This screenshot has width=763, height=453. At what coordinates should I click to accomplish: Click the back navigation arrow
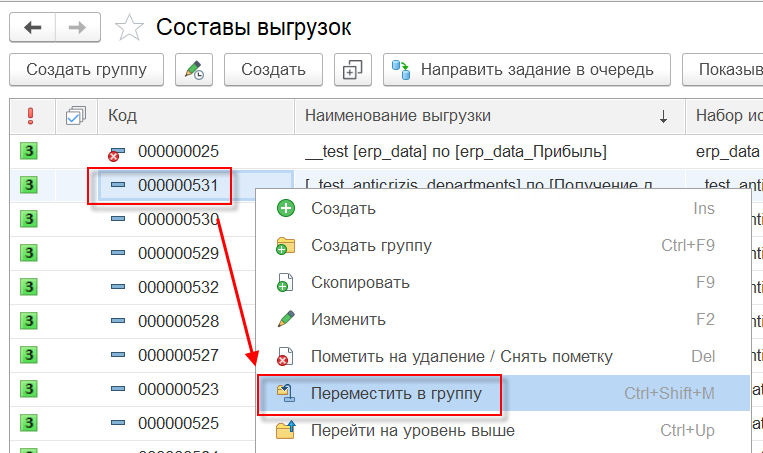click(32, 27)
